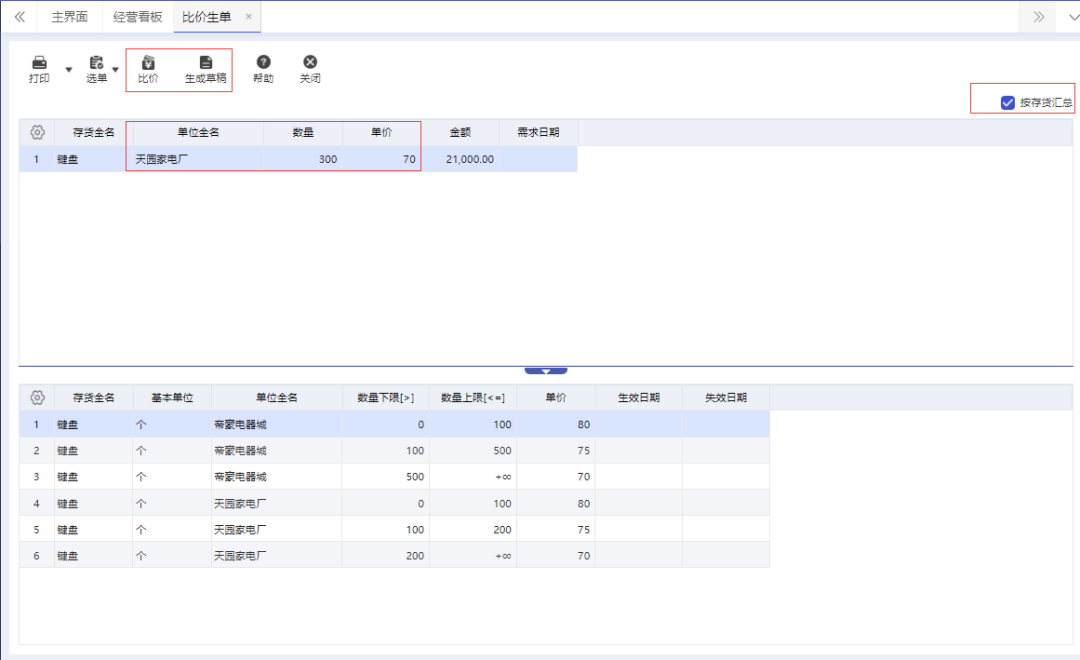This screenshot has width=1080, height=660.
Task: Collapse the panel using the blue center arrow
Action: (x=545, y=370)
